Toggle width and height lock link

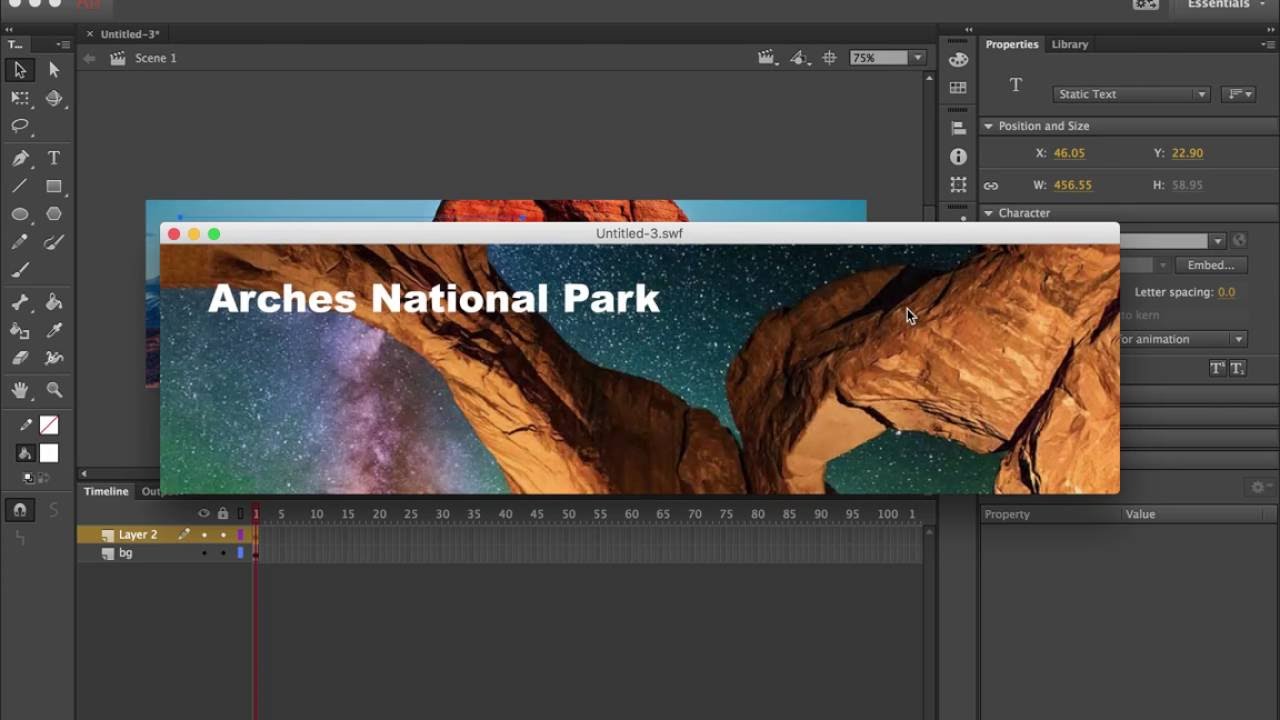(x=991, y=186)
